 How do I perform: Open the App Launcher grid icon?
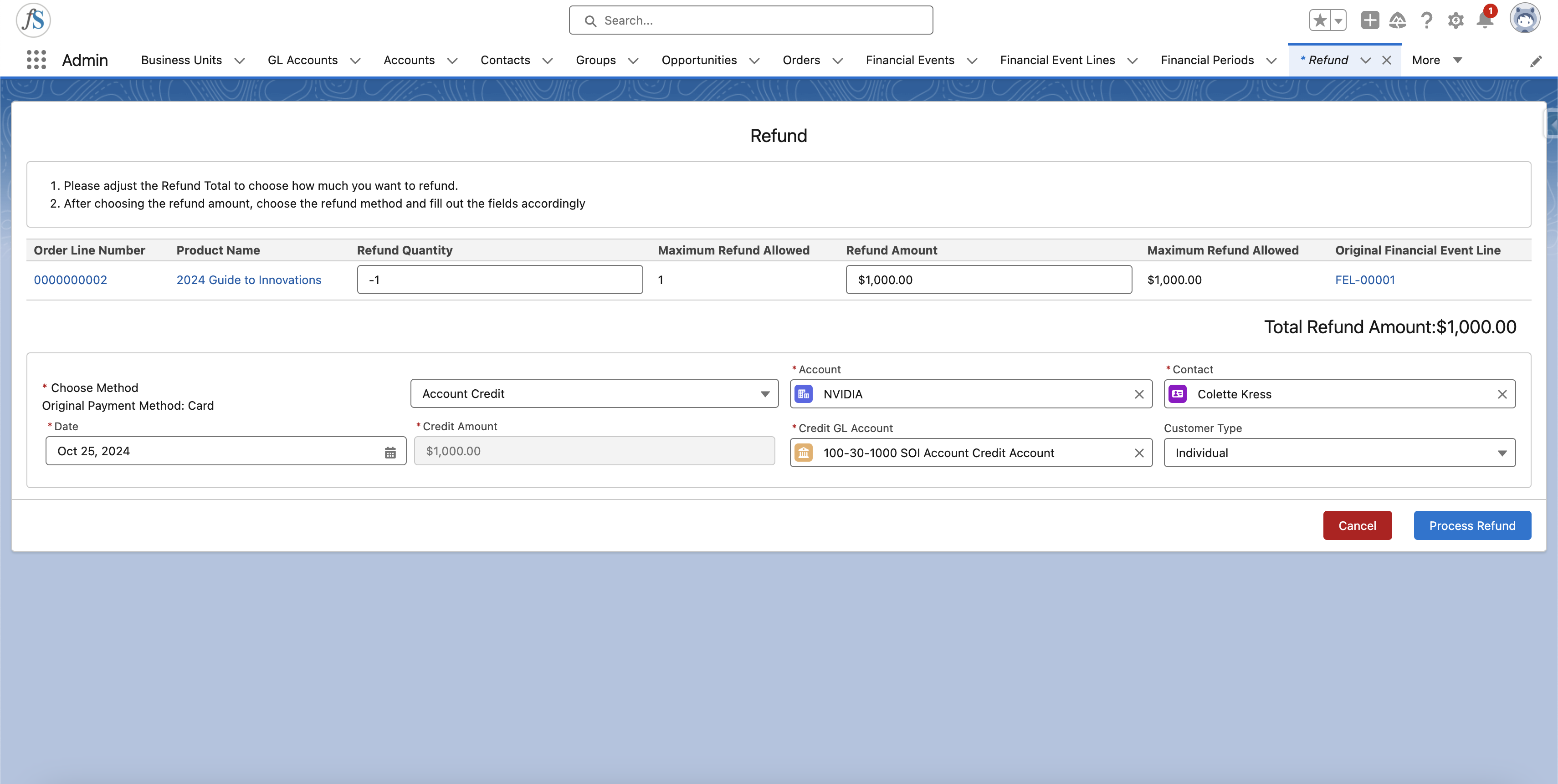(36, 60)
